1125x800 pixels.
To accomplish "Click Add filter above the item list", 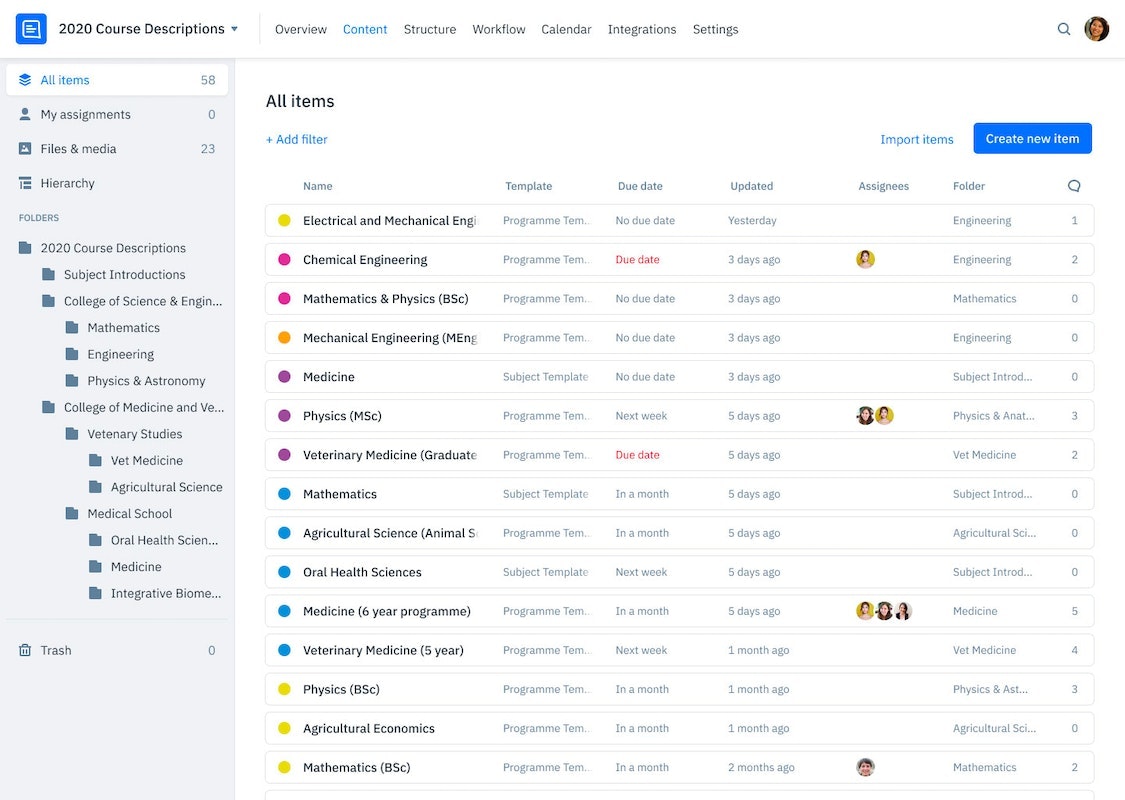I will point(296,139).
